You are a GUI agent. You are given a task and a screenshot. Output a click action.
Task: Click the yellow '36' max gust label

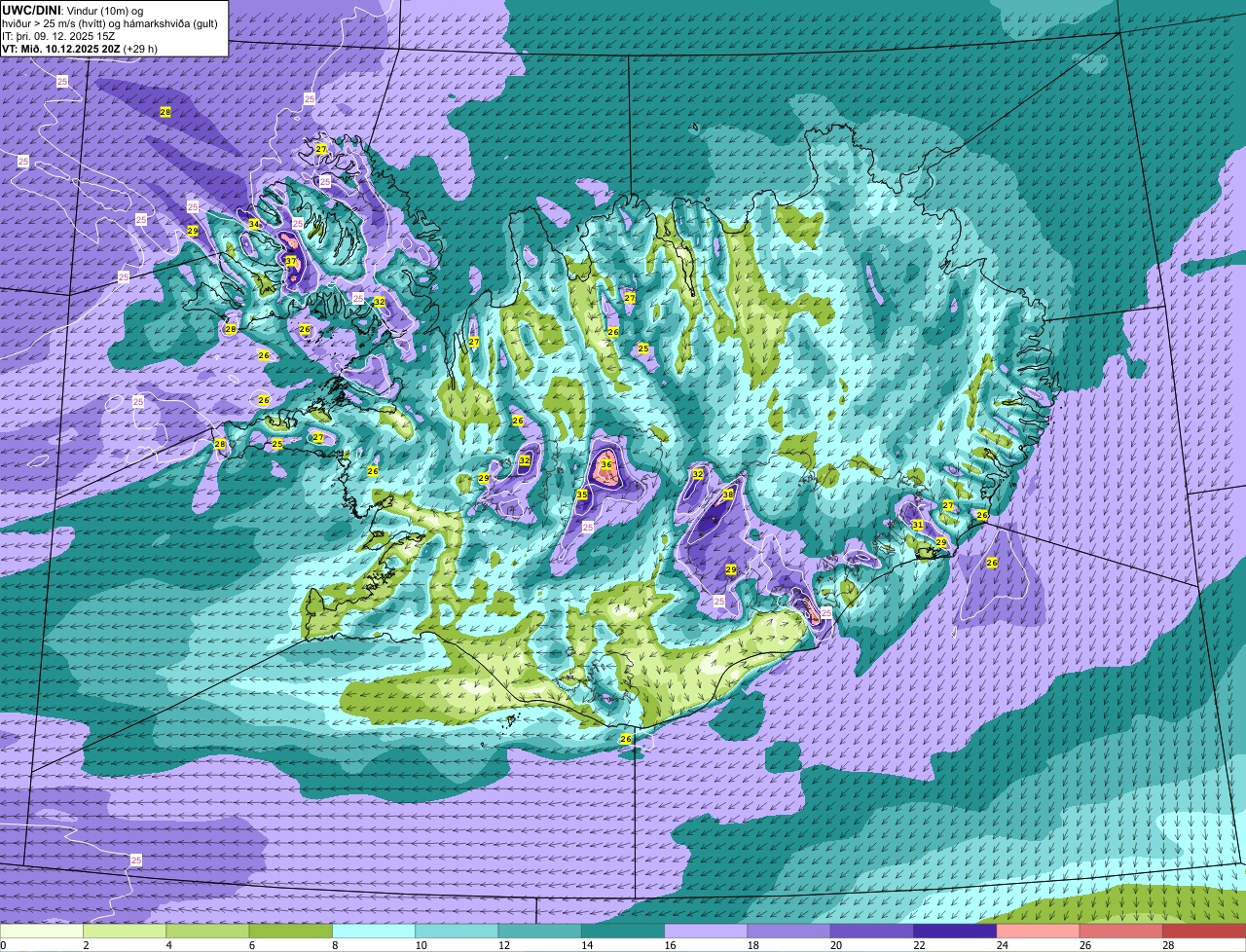[606, 464]
